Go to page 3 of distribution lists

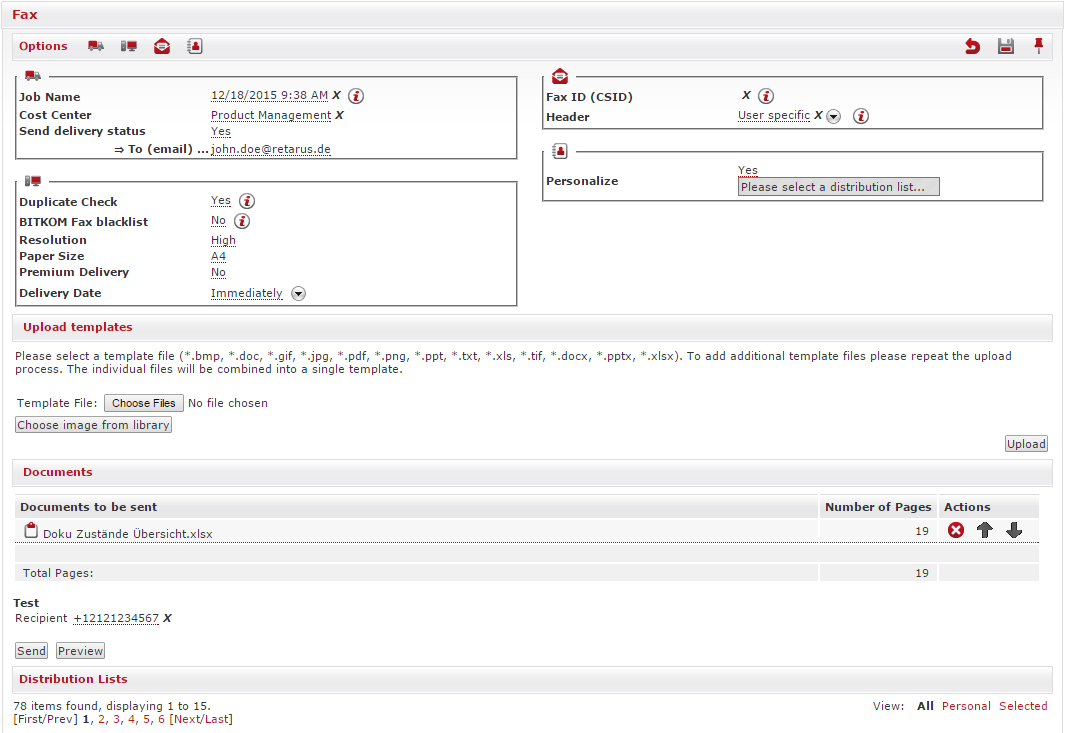116,719
